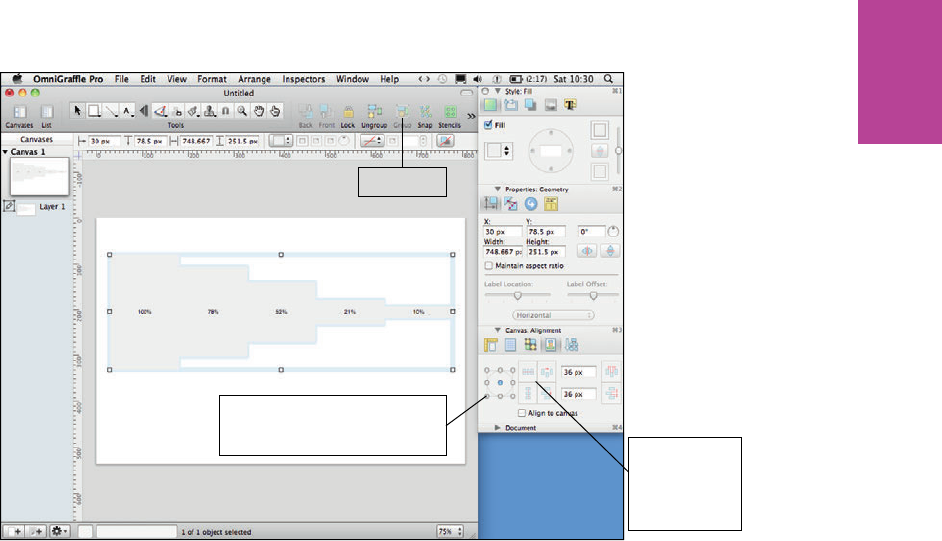The width and height of the screenshot is (942, 541).
Task: Select the Canvas 1 thumbnail
Action: click(40, 177)
